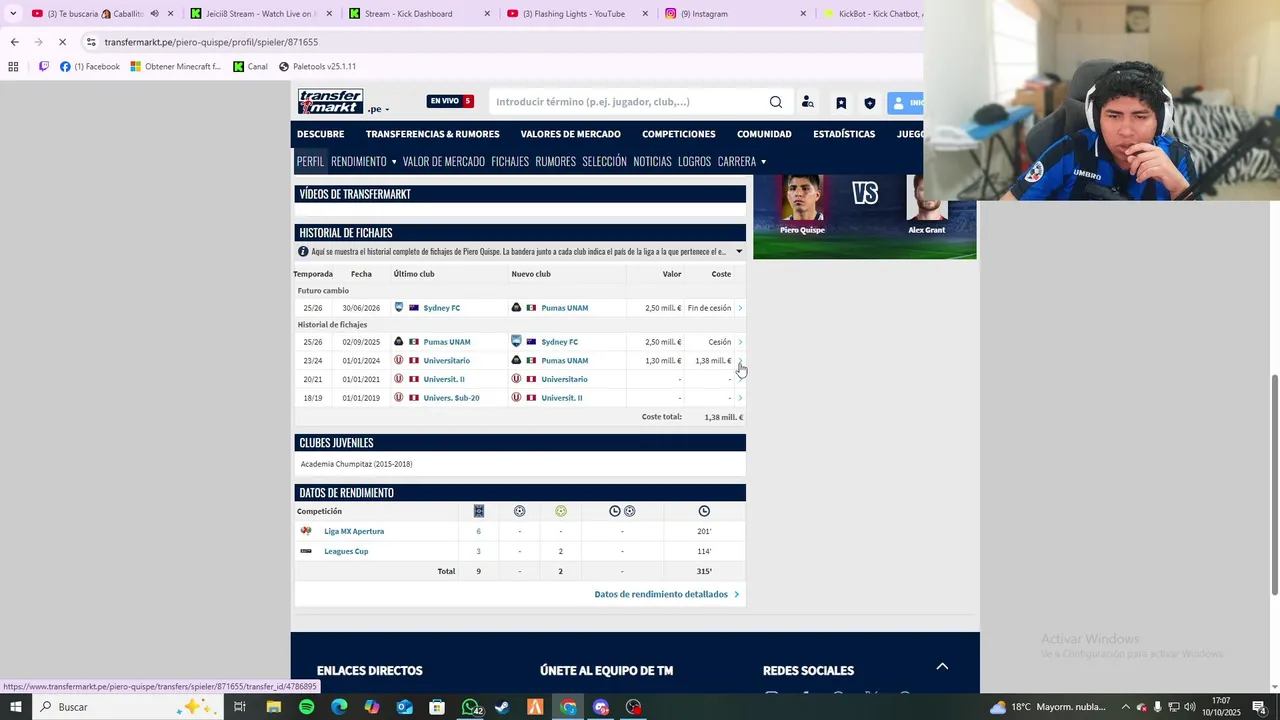Expand the RENDIMIENTO dropdown
Image resolution: width=1280 pixels, height=720 pixels.
(x=364, y=161)
